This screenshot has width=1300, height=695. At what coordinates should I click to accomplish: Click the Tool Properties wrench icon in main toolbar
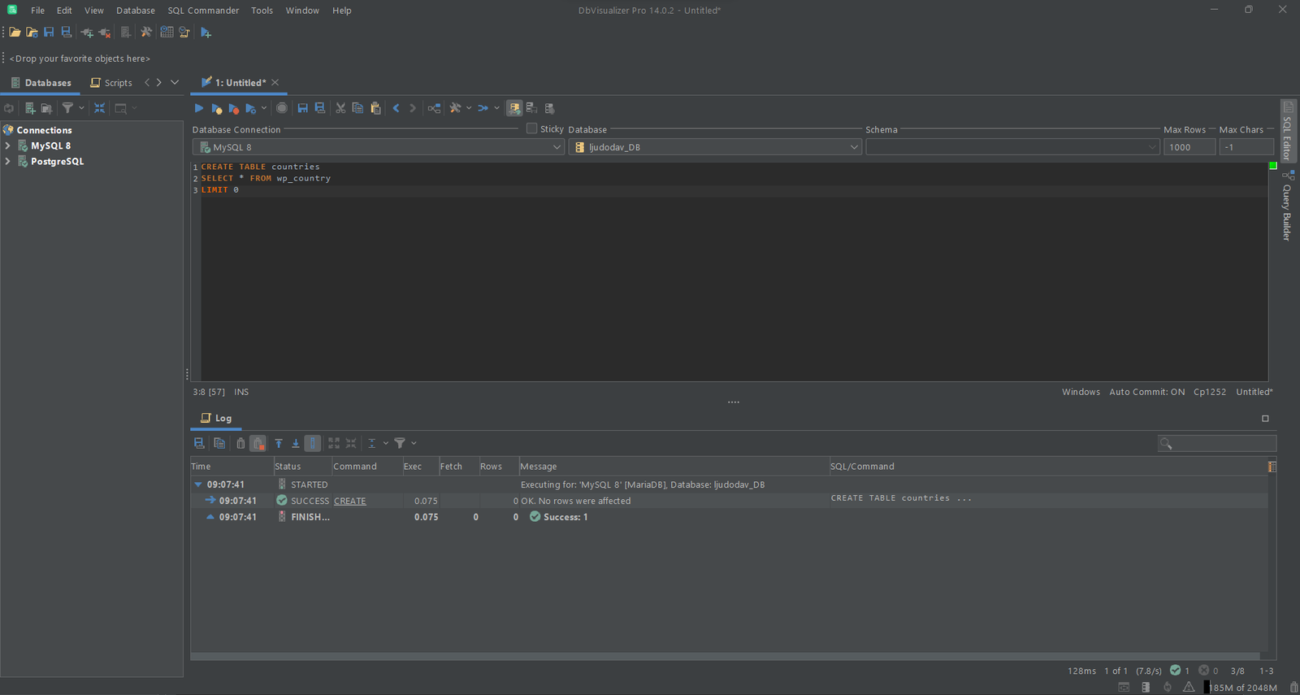tap(146, 33)
